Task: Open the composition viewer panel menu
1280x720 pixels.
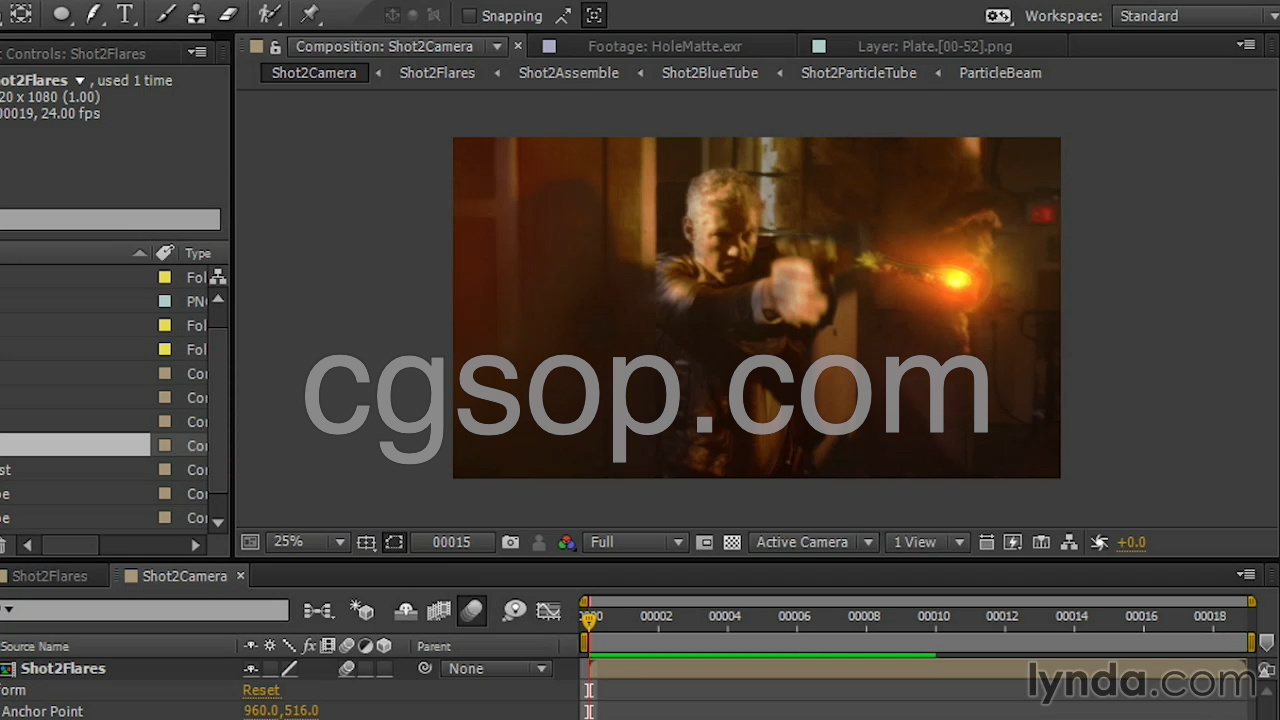Action: point(1246,45)
